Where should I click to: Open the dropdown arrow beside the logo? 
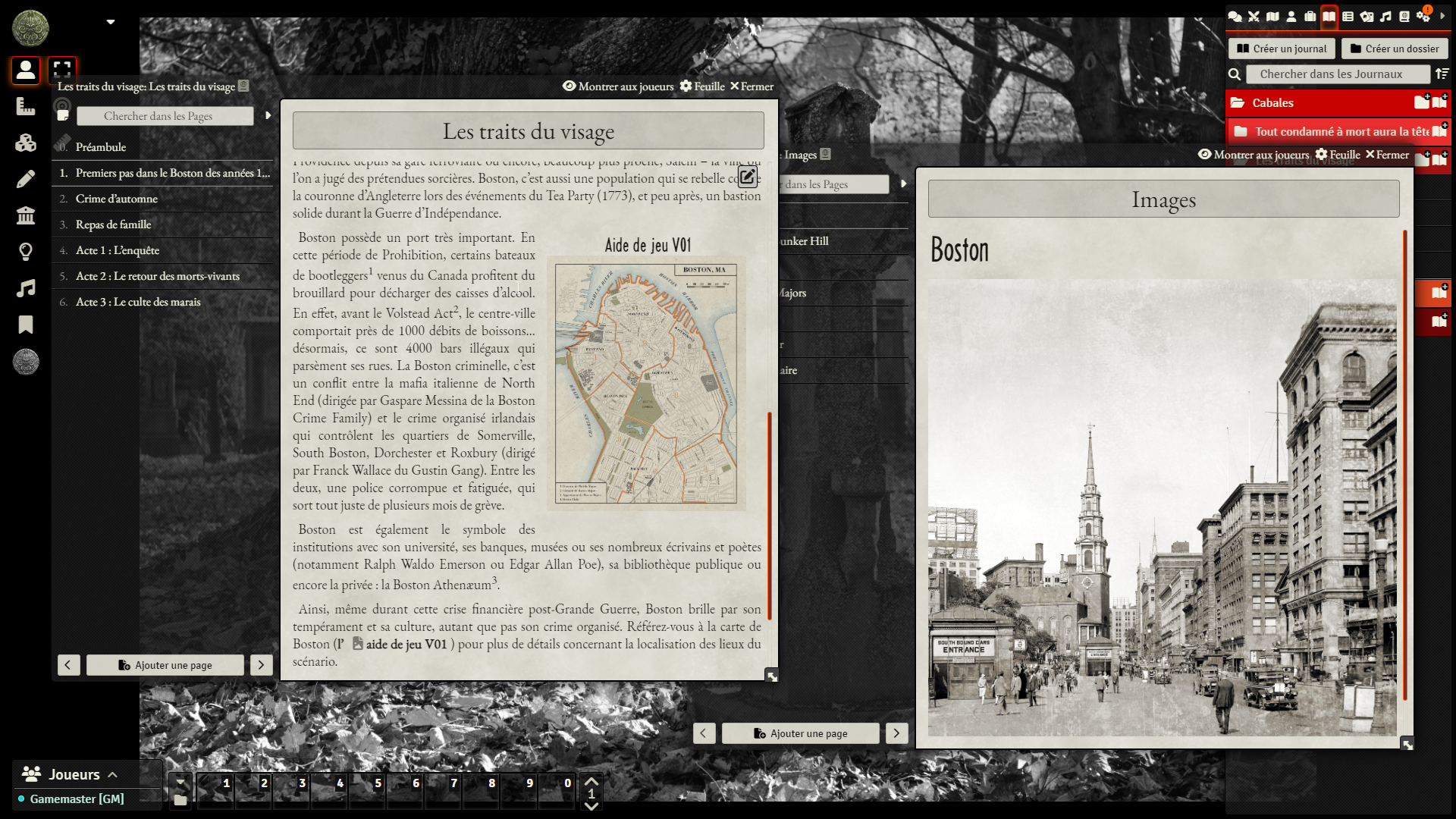tap(111, 22)
